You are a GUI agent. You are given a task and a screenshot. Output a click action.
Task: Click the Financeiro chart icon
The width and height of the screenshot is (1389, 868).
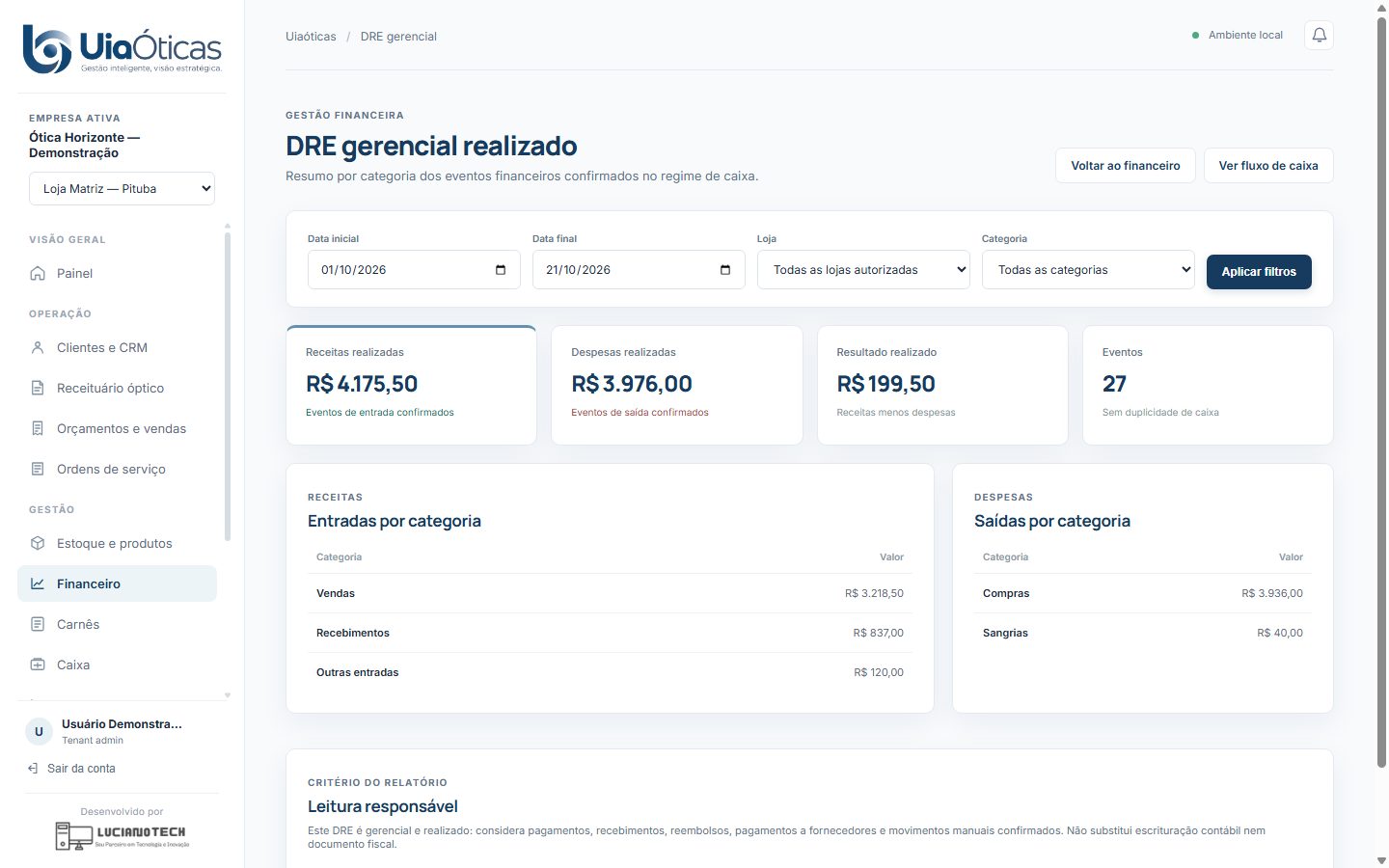[38, 583]
